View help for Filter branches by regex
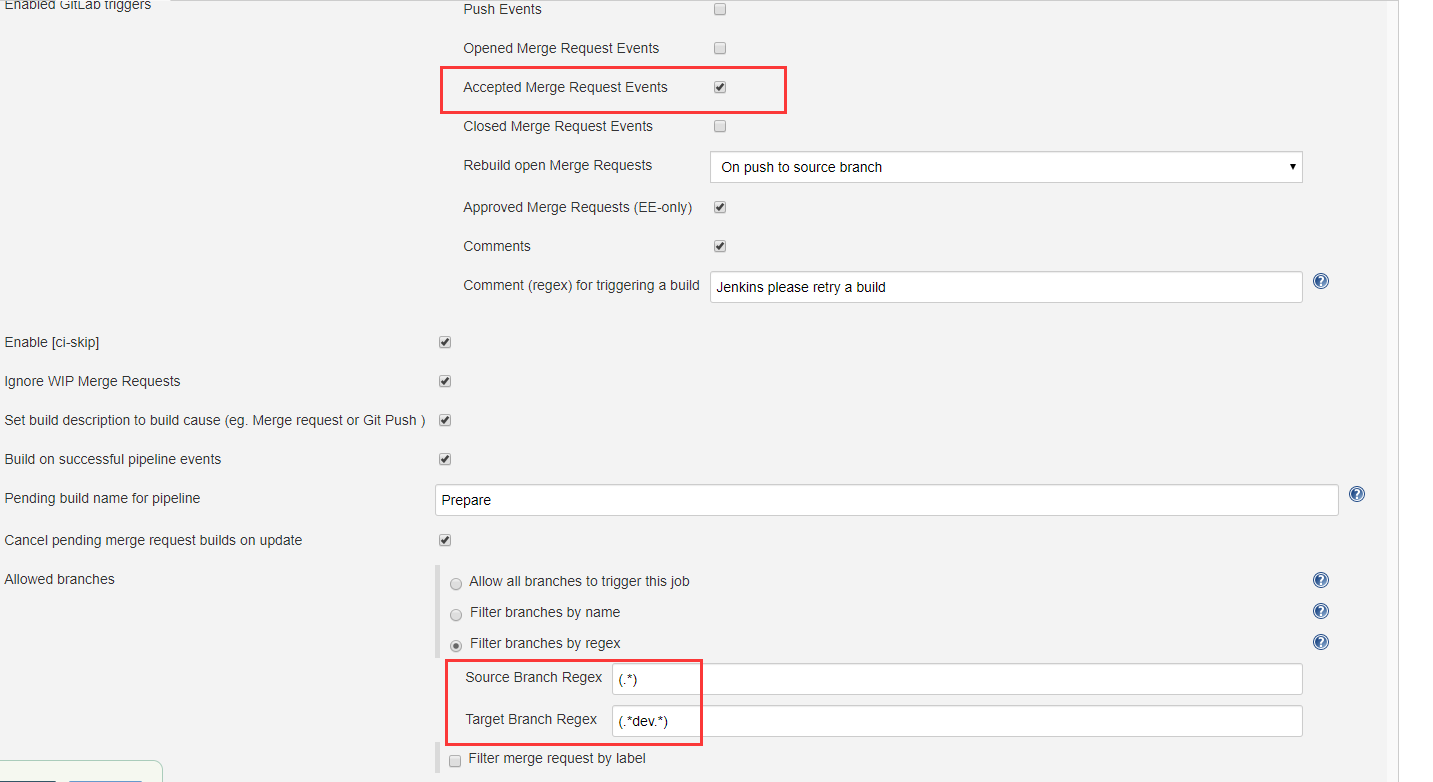The width and height of the screenshot is (1433, 782). (x=1320, y=642)
